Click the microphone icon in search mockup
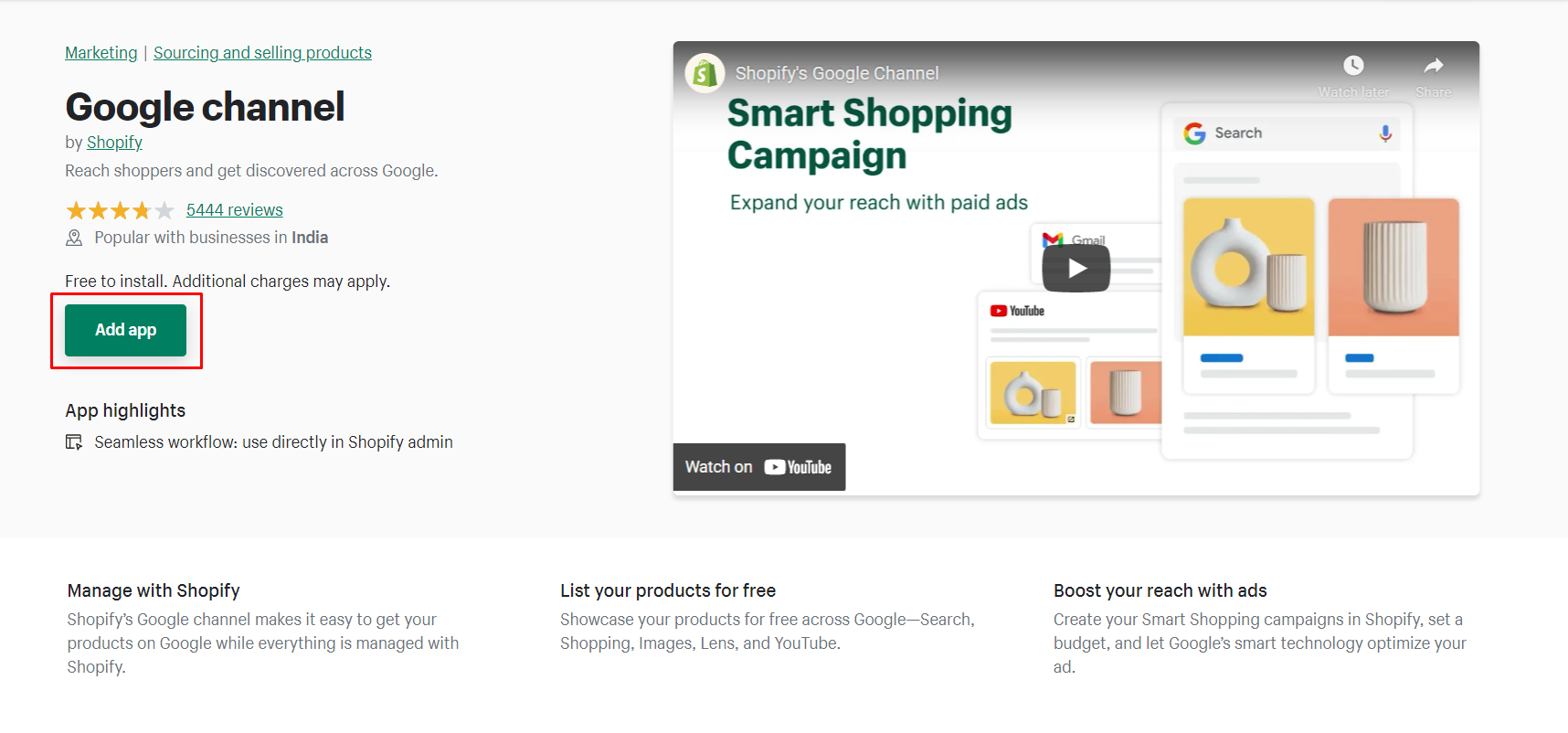 (x=1385, y=133)
